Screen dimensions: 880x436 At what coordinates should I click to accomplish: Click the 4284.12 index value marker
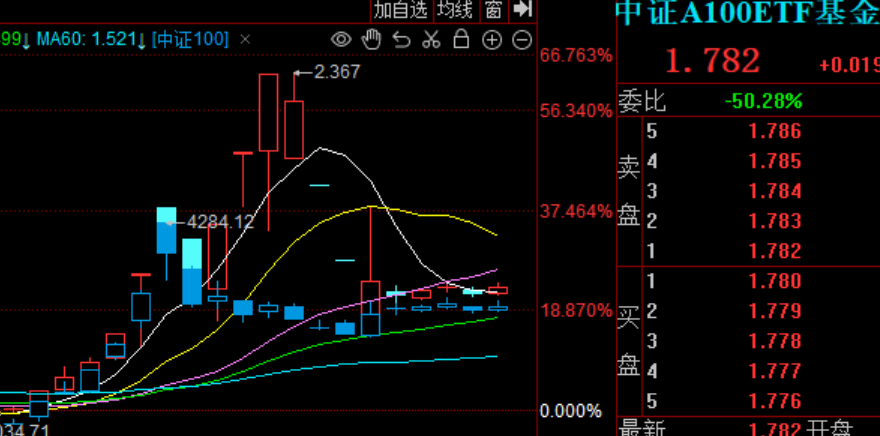click(220, 222)
